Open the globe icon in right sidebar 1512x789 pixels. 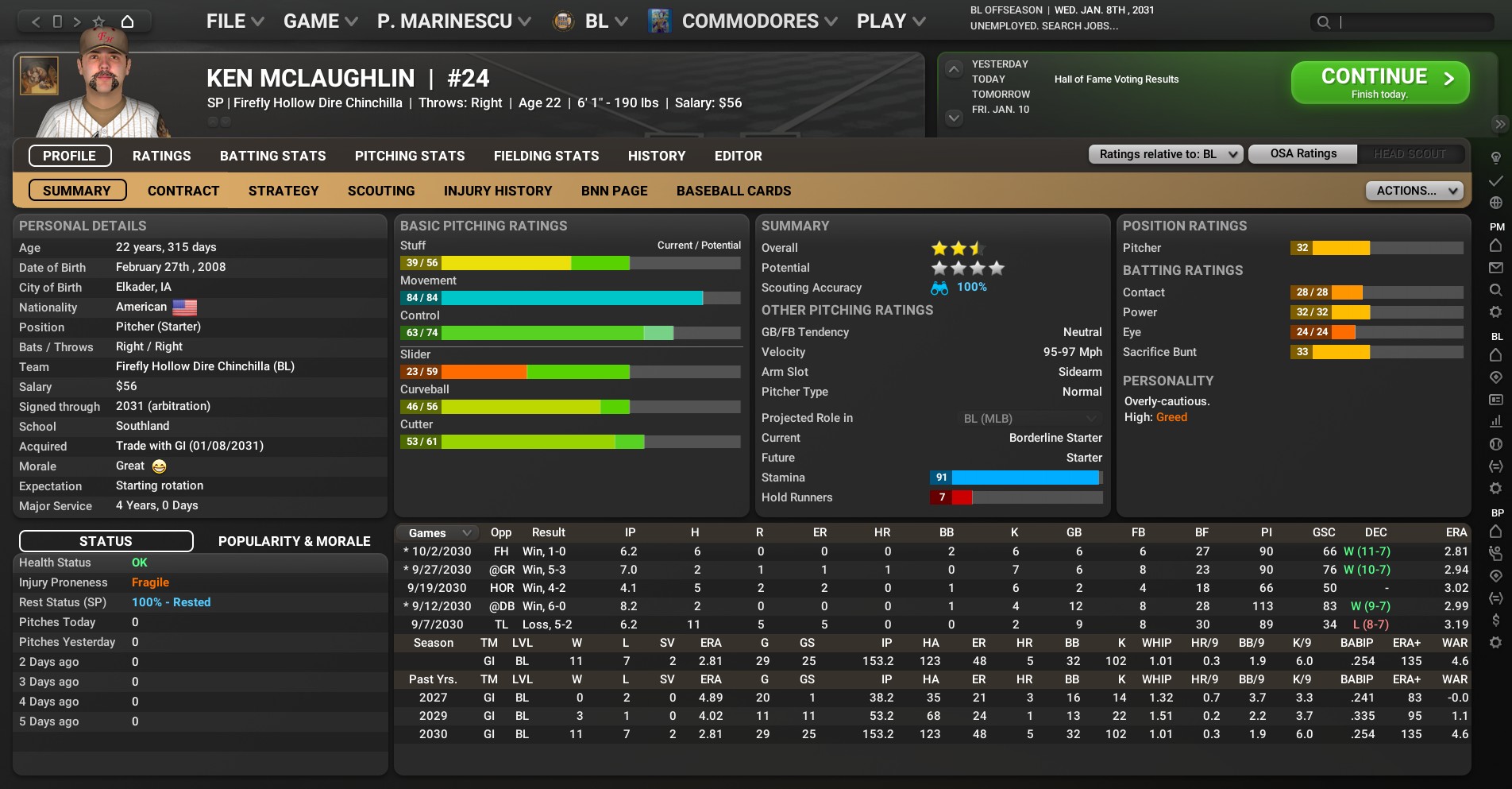click(1495, 203)
